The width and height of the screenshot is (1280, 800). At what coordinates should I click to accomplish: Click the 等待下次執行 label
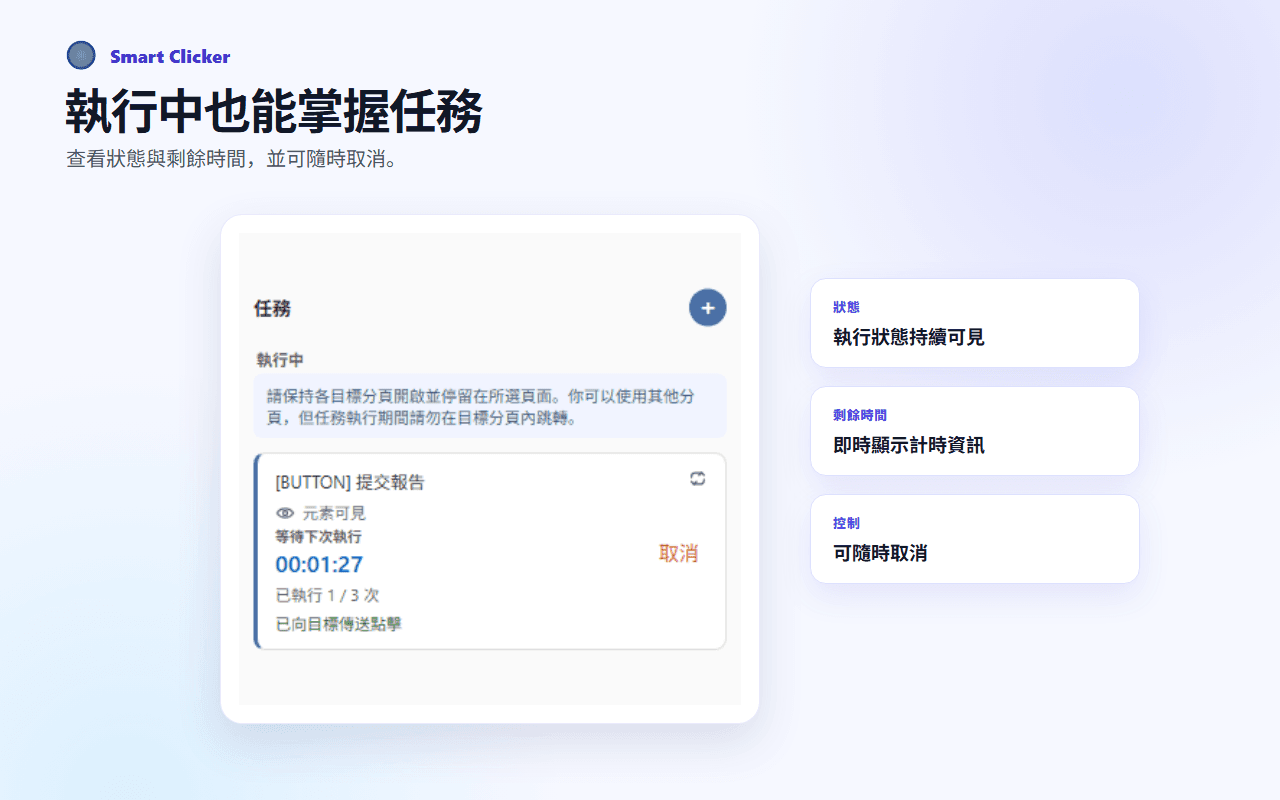click(x=319, y=537)
